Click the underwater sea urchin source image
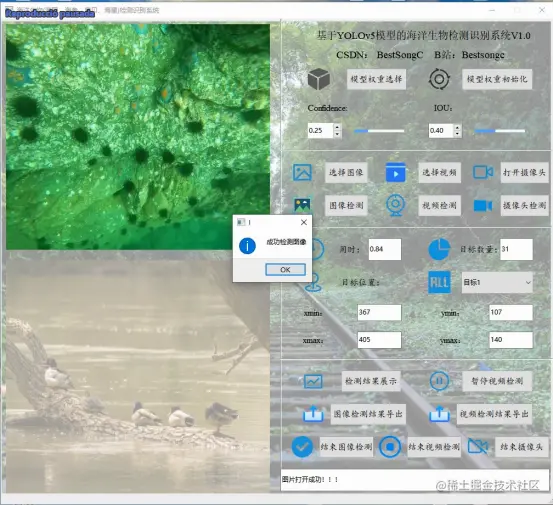Screen dimensions: 554x506 point(138,136)
